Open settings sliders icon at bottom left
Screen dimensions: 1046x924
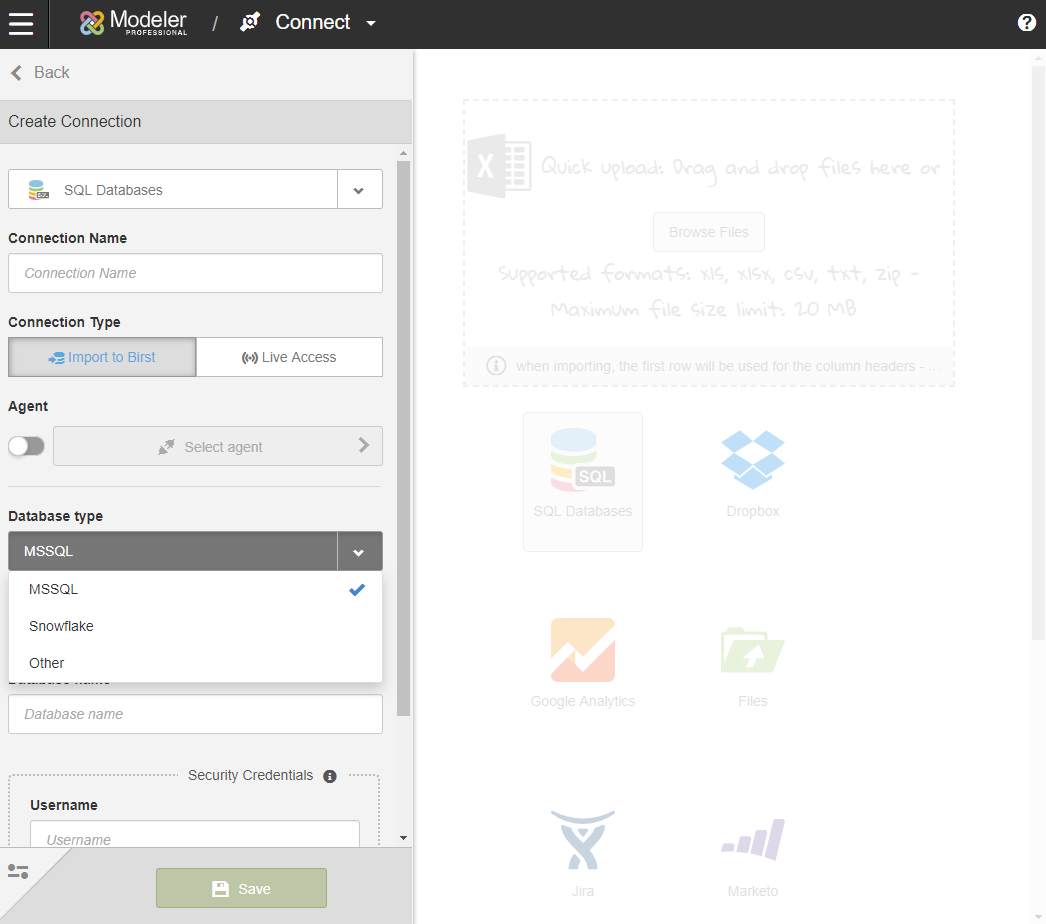pyautogui.click(x=18, y=871)
